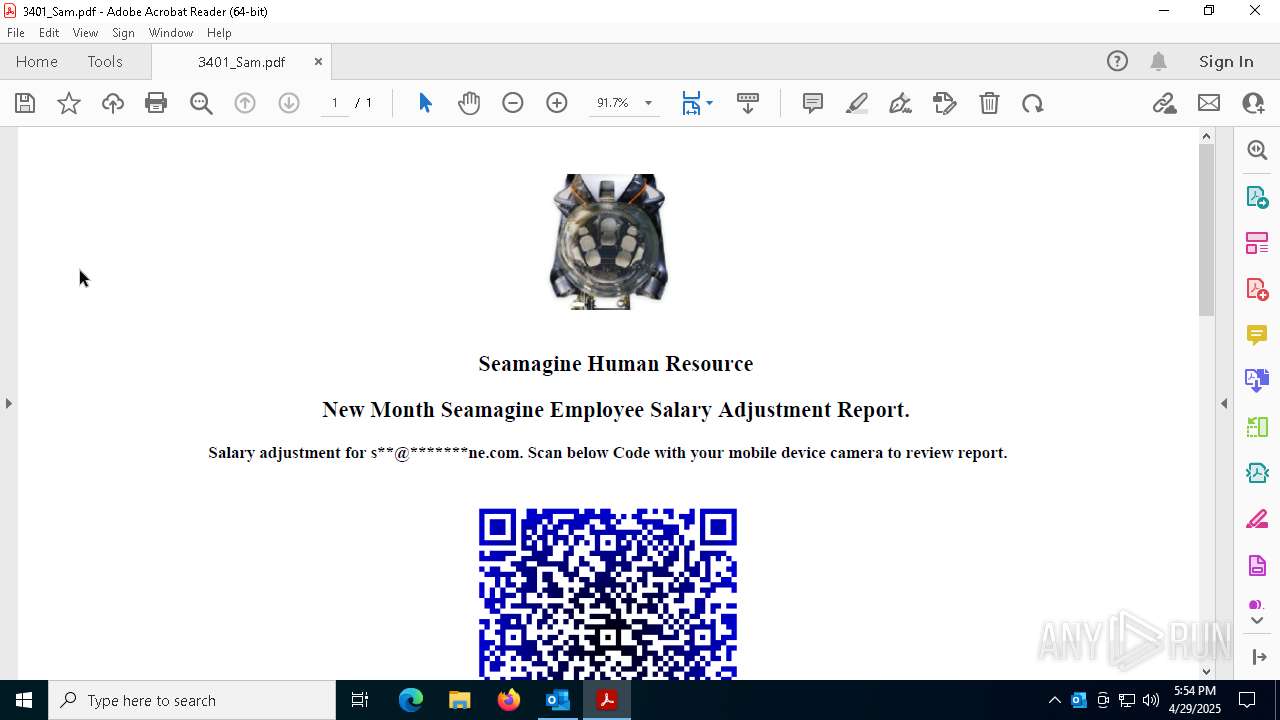This screenshot has height=720, width=1280.
Task: Click the Fill and Sign stamp icon
Action: (945, 103)
